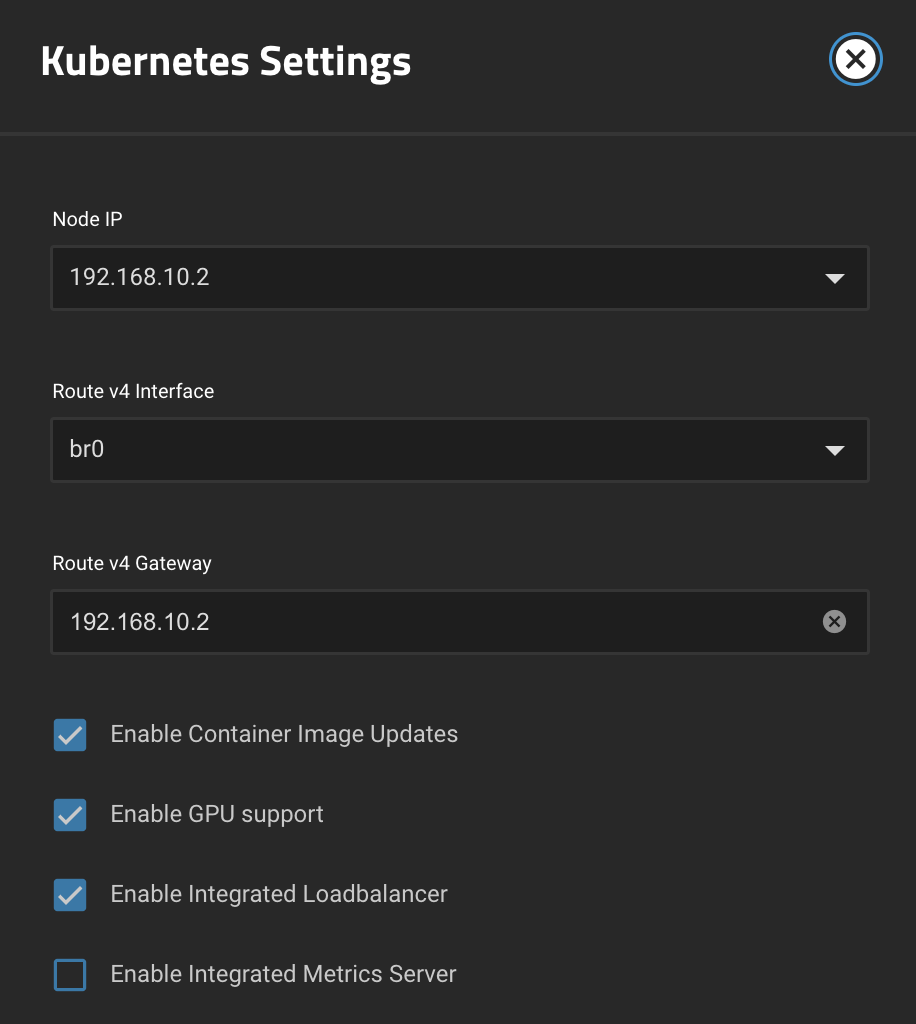Expand the br0 interface combo box

[x=460, y=450]
